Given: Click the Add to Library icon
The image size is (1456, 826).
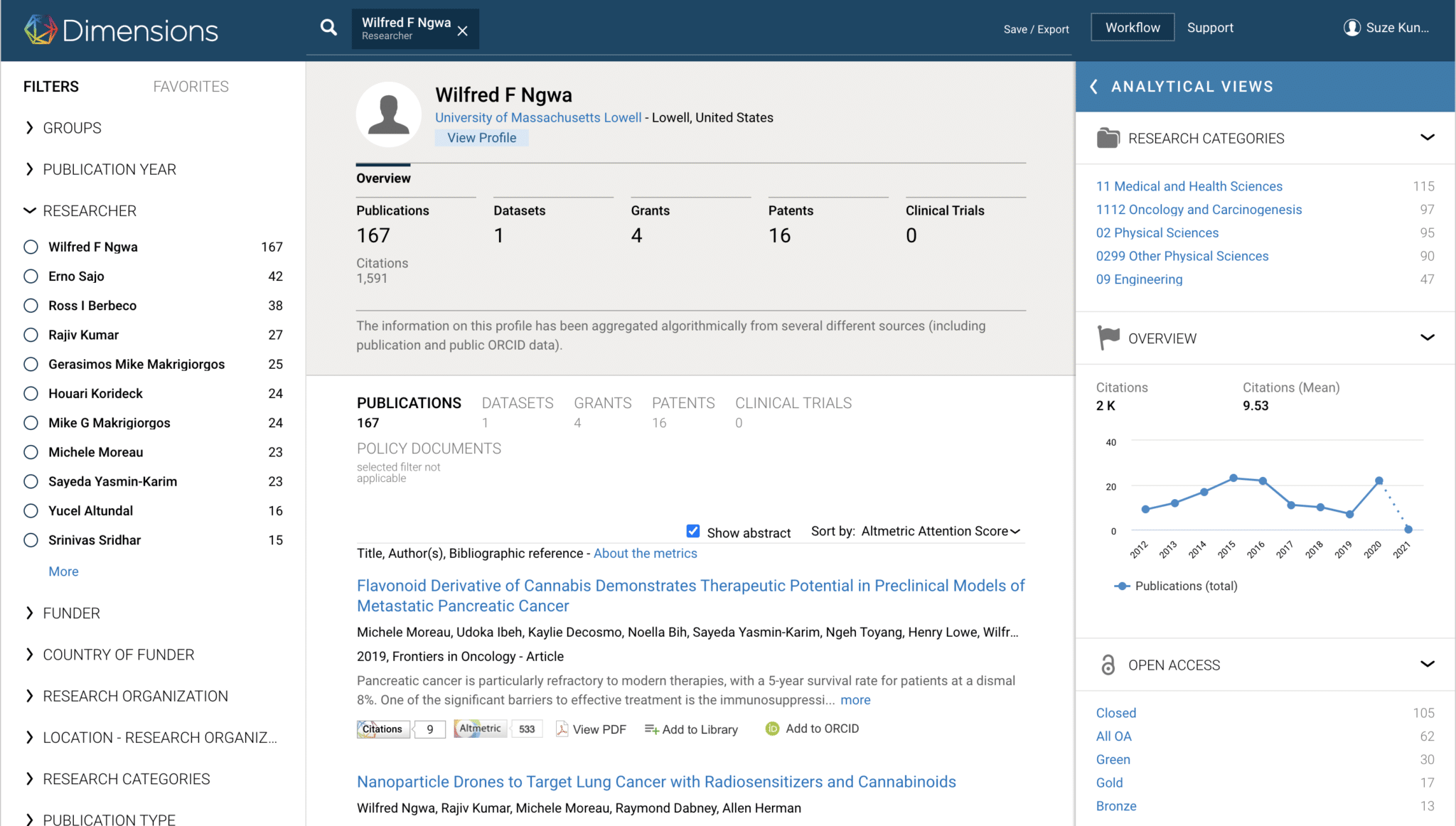Looking at the screenshot, I should point(651,729).
